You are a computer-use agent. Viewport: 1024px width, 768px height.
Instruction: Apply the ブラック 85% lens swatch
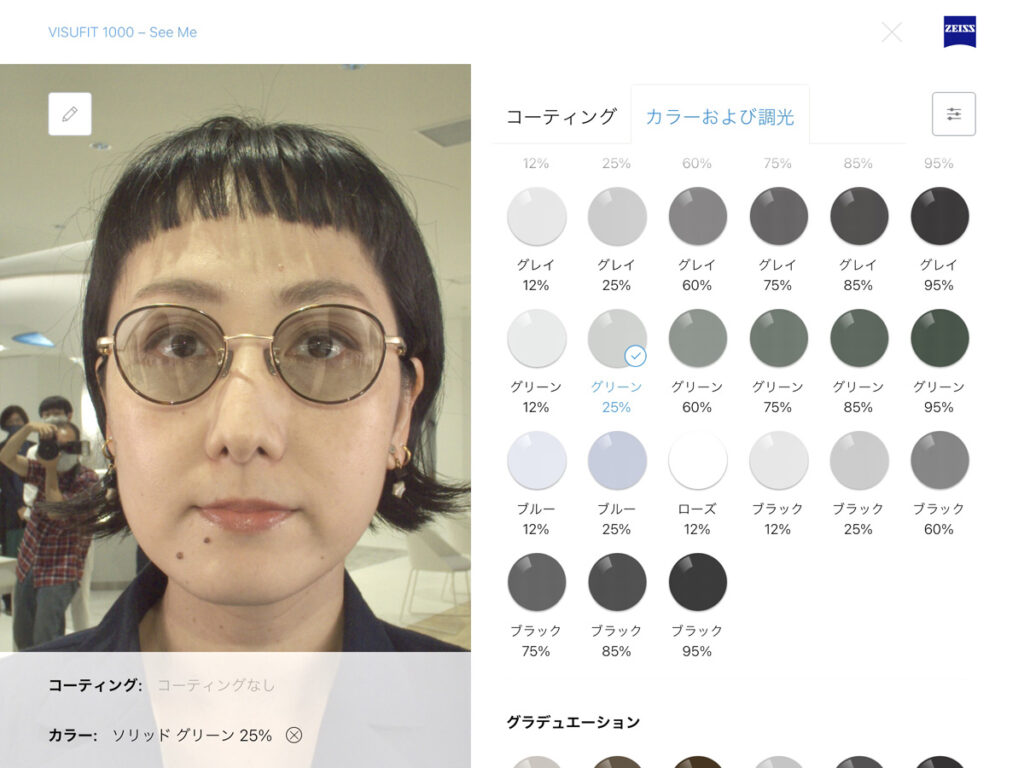click(x=616, y=583)
